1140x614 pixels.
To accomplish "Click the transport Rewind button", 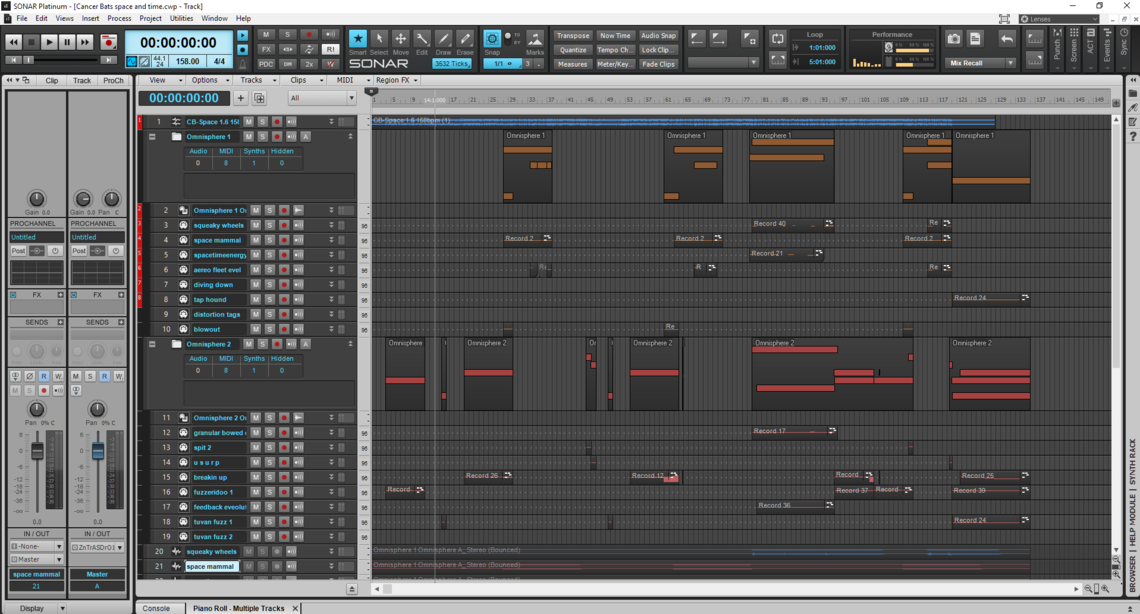I will tap(13, 42).
